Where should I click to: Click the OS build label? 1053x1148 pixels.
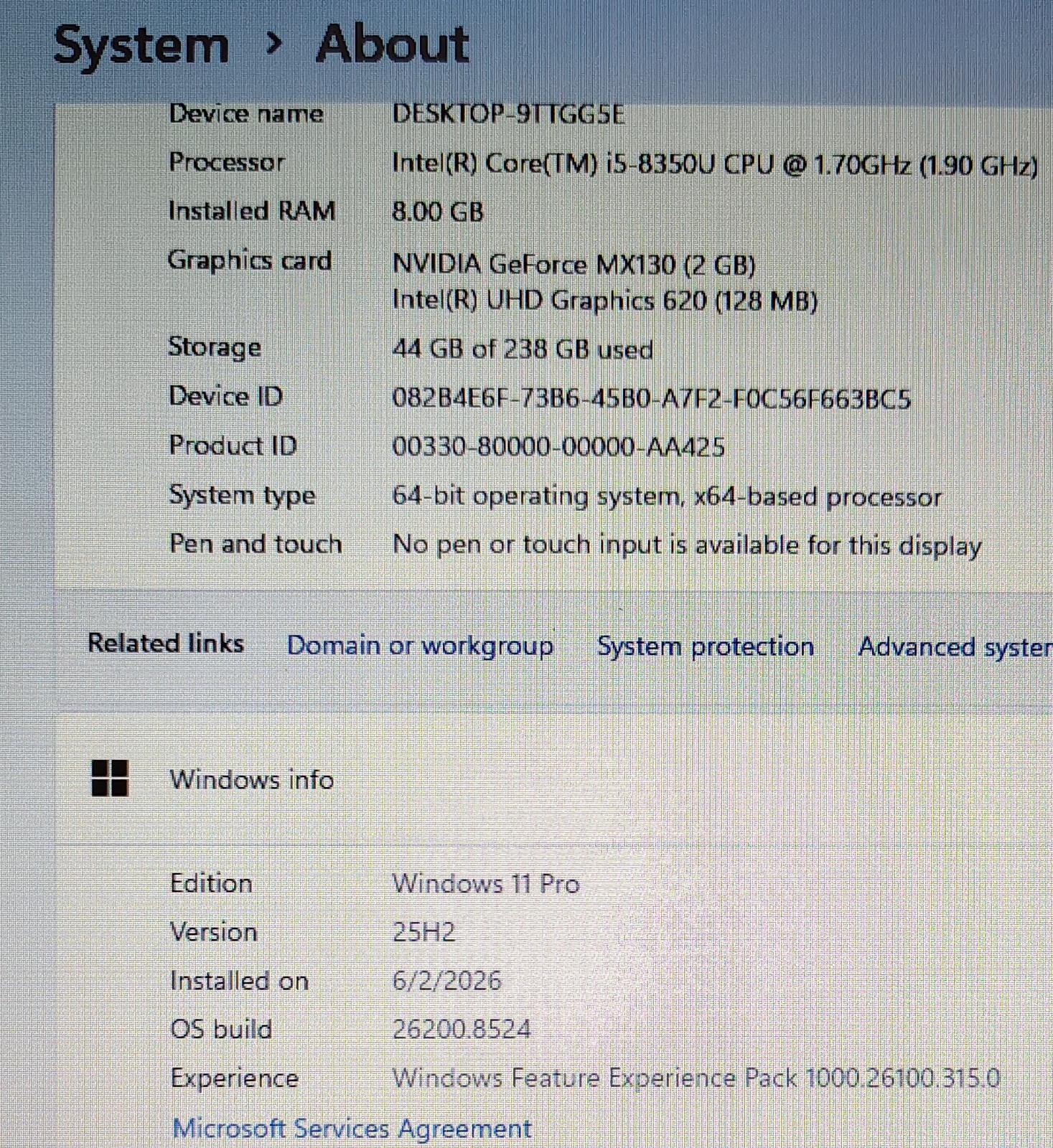(x=221, y=1030)
